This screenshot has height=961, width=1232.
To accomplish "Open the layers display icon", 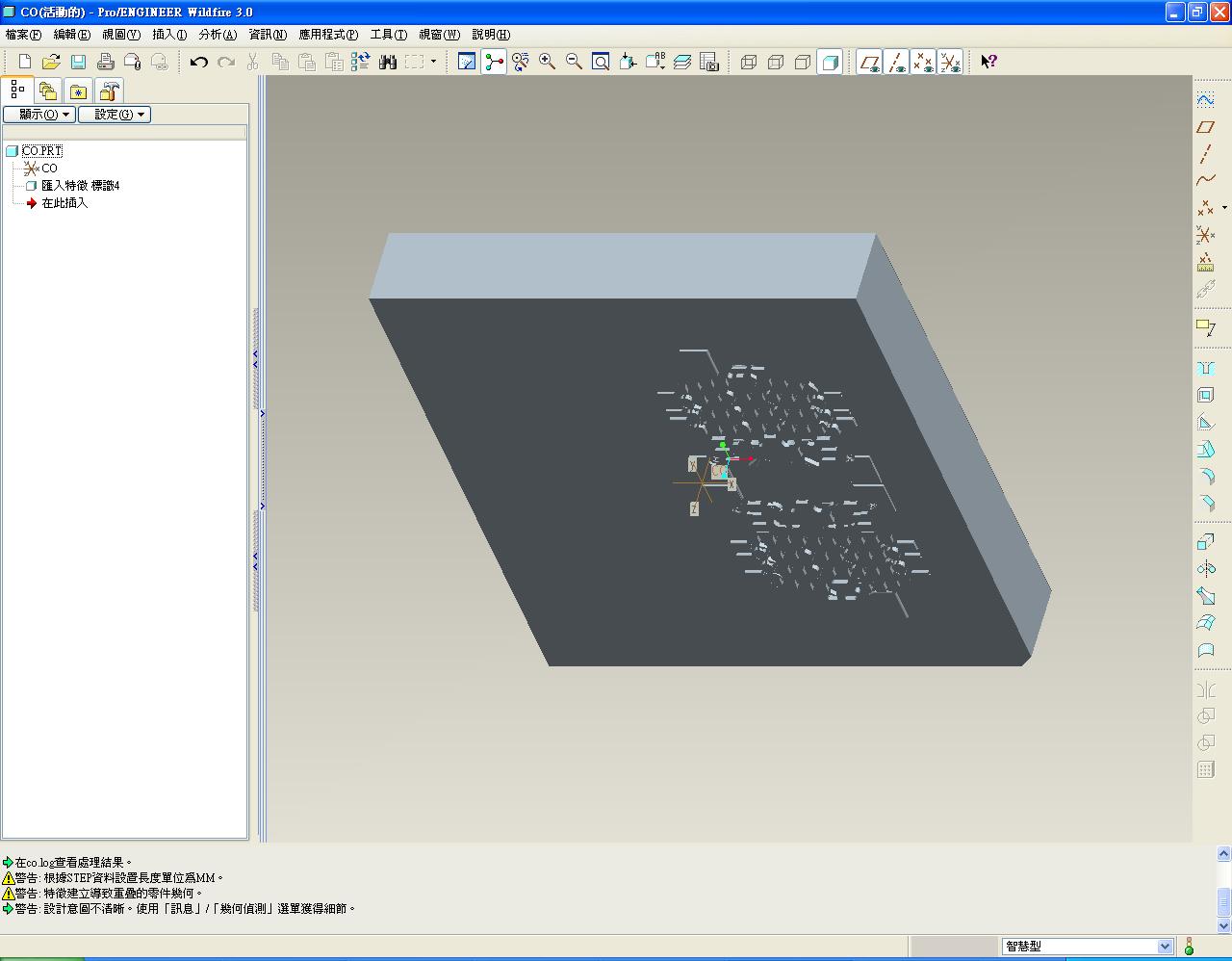I will tap(682, 62).
